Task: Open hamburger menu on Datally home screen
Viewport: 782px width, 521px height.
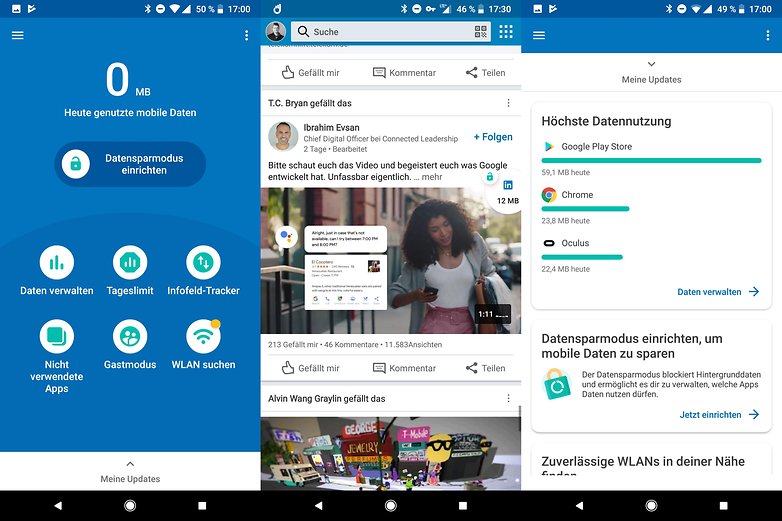Action: tap(18, 35)
